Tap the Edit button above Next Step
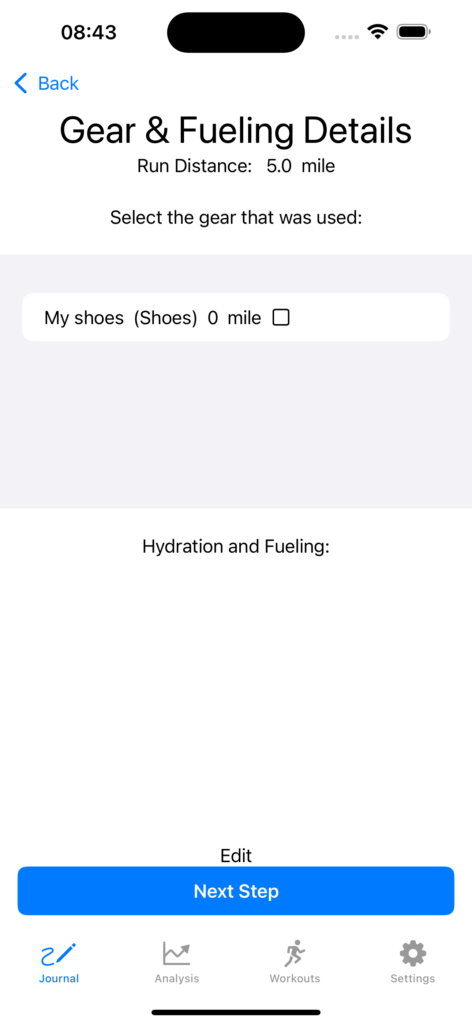This screenshot has height=1024, width=472. click(x=236, y=855)
